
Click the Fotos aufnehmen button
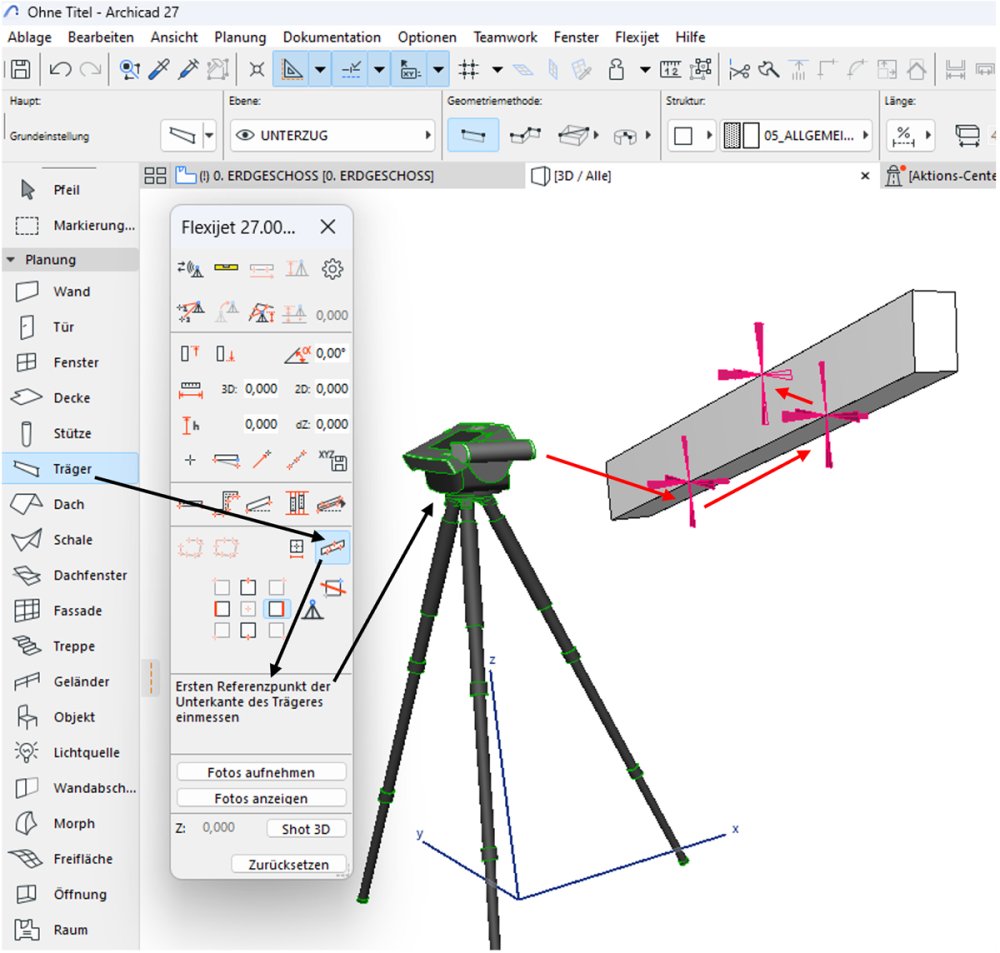coord(261,772)
